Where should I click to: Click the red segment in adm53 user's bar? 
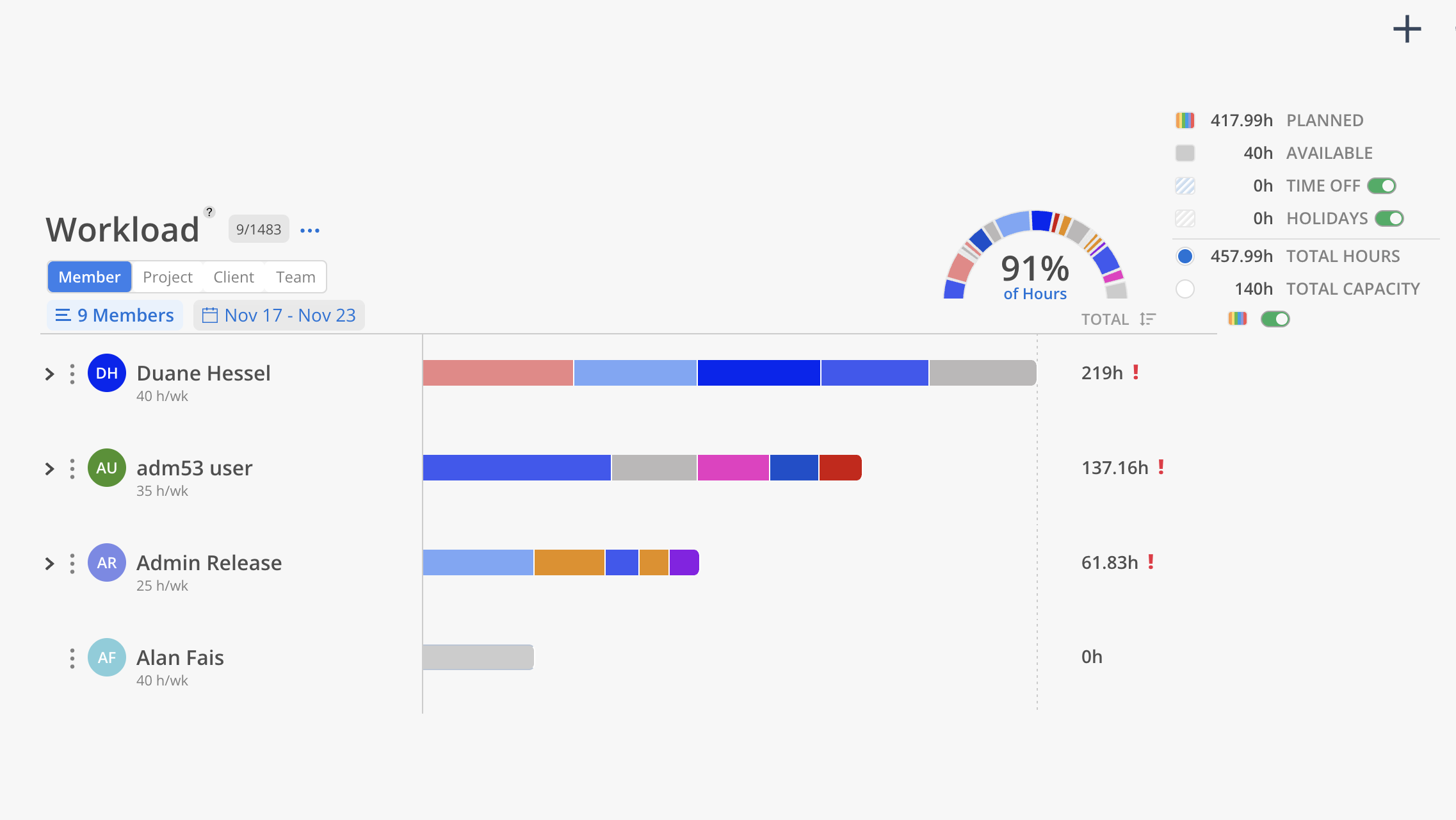(840, 468)
